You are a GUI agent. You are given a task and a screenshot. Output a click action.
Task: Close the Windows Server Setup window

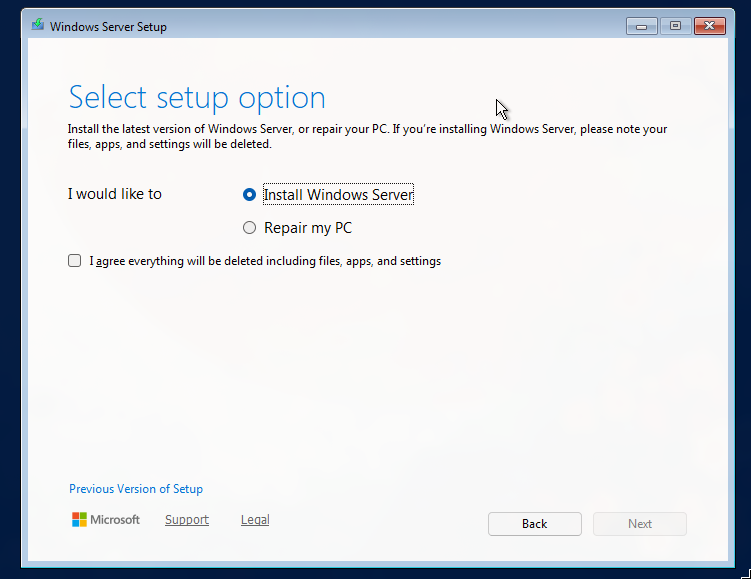pos(710,26)
